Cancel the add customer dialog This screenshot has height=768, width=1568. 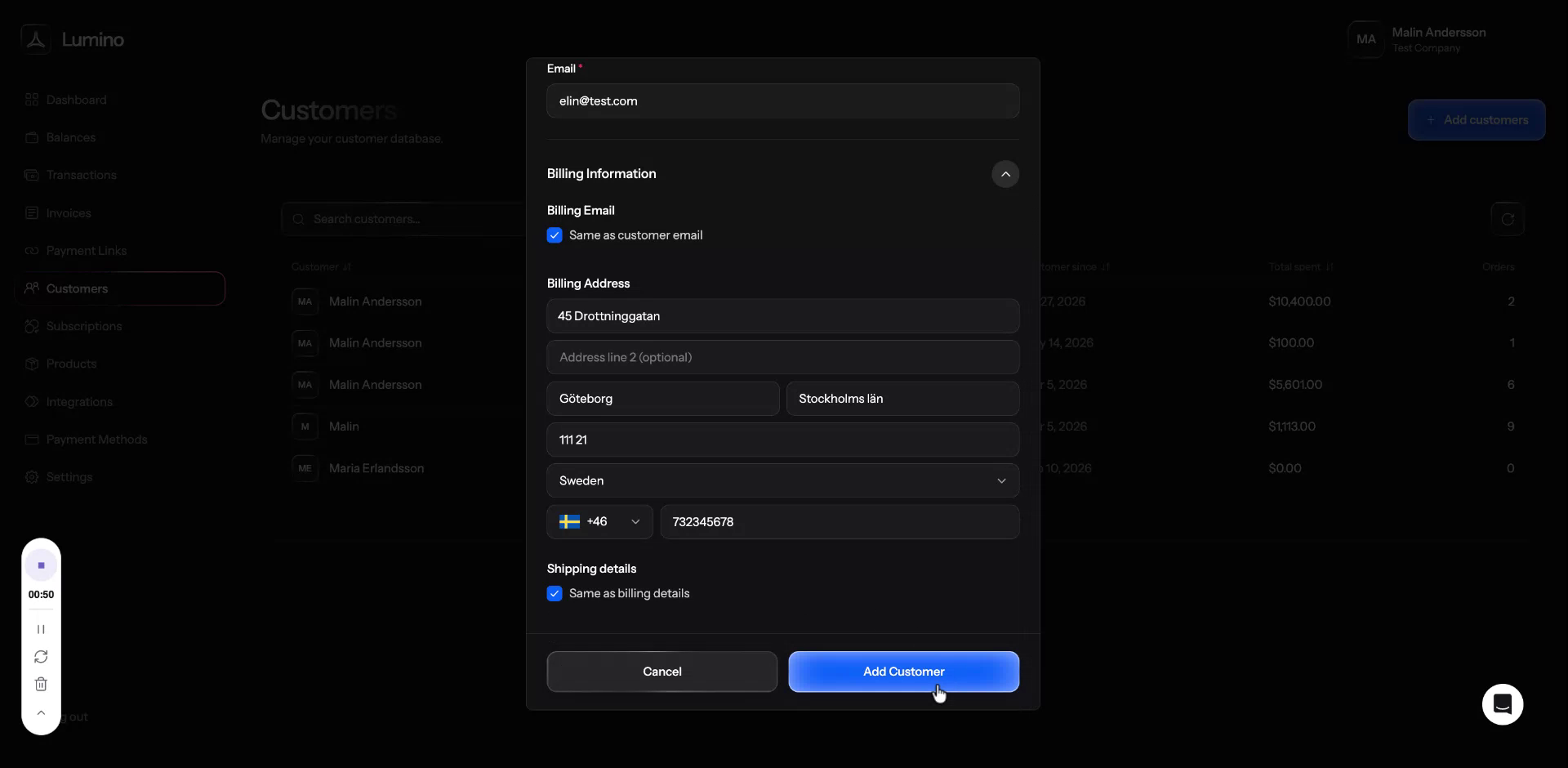[x=661, y=672]
